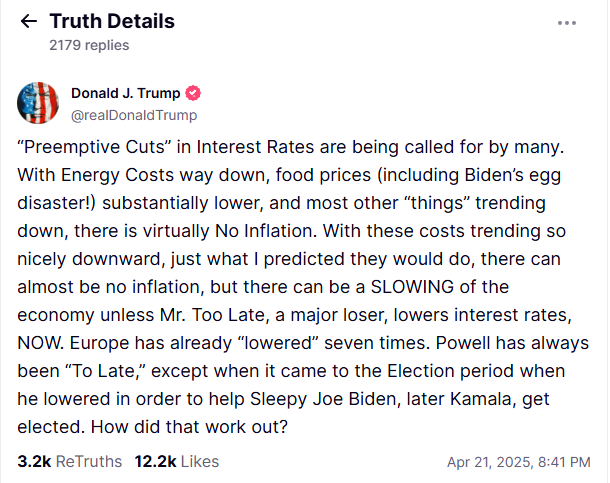Open the @realDonaldTrump handle link

(134, 116)
